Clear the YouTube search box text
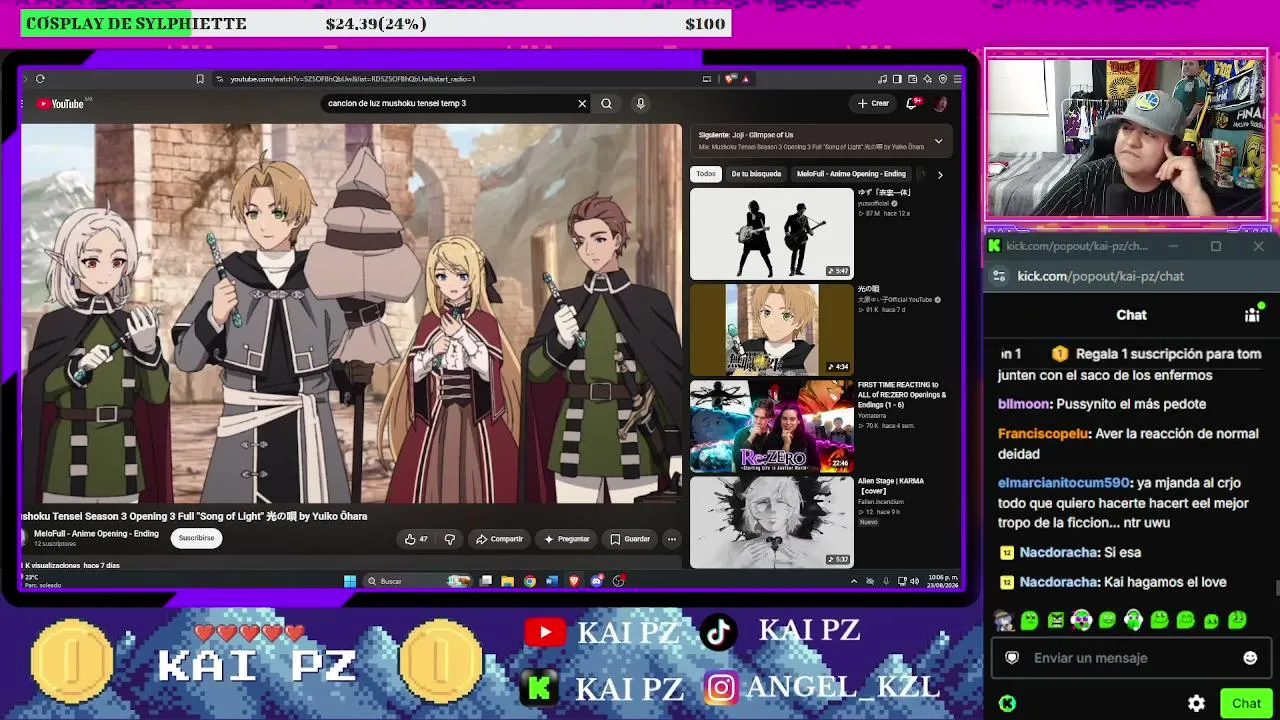 [x=582, y=103]
